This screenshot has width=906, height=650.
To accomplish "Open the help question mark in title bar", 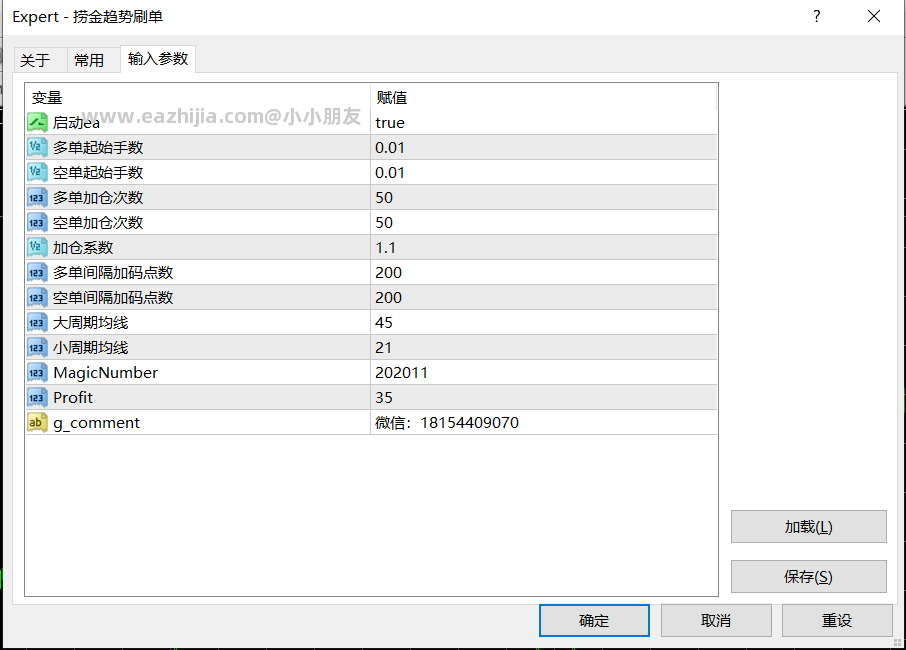I will point(816,16).
